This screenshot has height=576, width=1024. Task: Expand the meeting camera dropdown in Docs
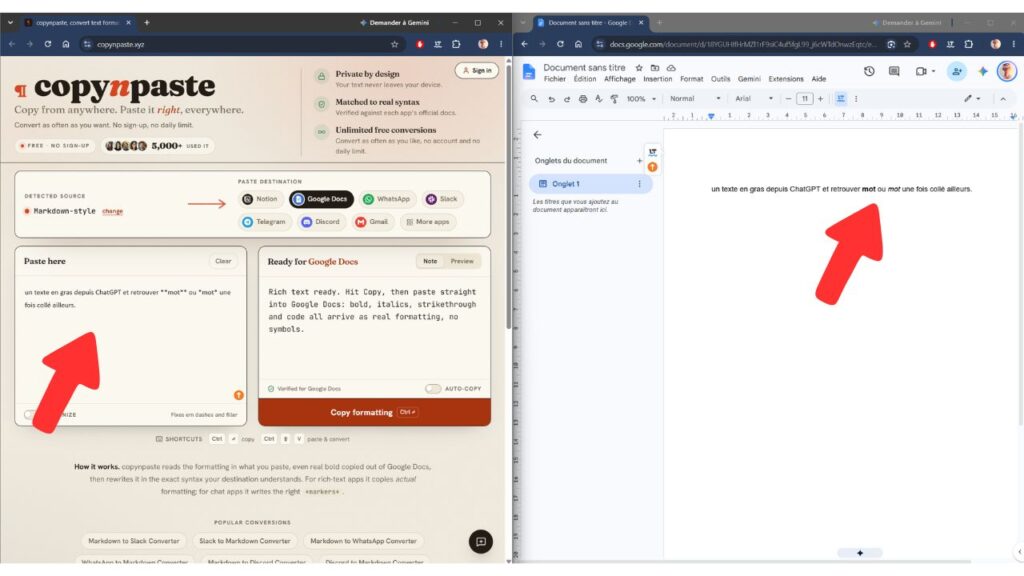pyautogui.click(x=934, y=71)
